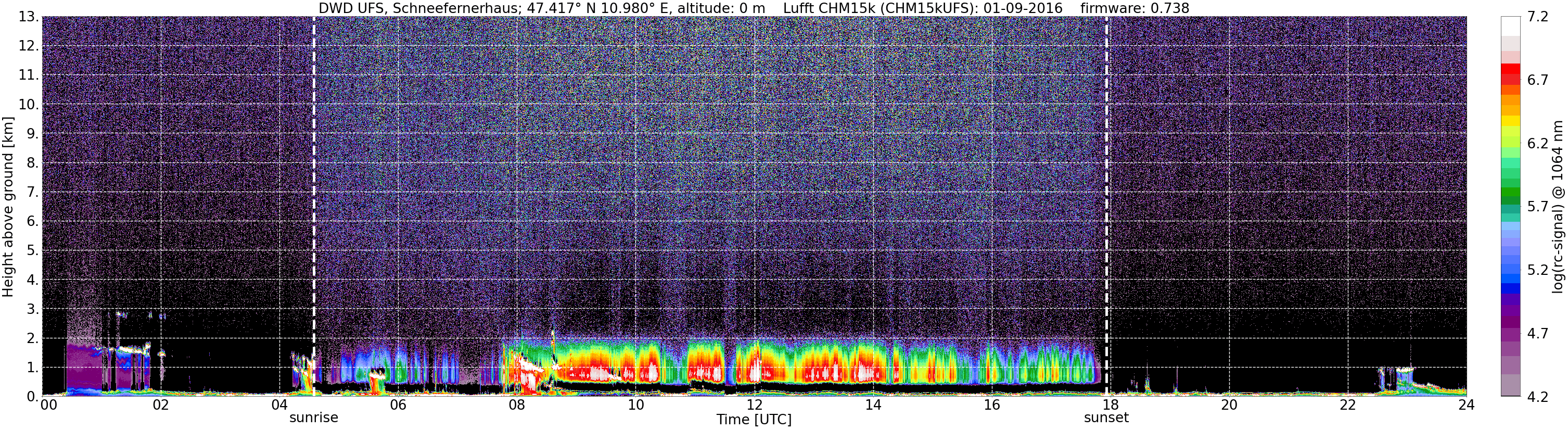The width and height of the screenshot is (1568, 430).
Task: Click the colorbar tick label '4.7'
Action: point(1538,334)
